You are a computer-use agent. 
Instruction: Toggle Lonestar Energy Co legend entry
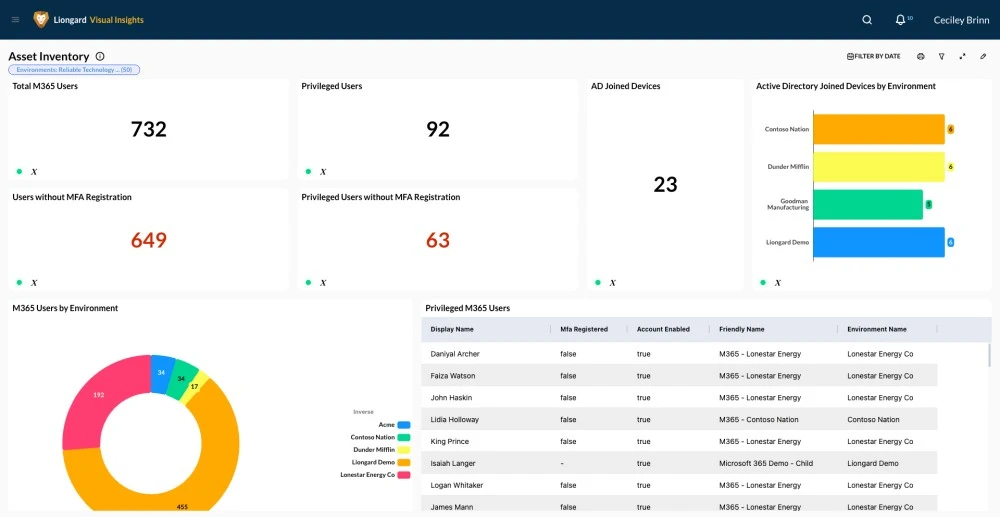click(x=404, y=475)
